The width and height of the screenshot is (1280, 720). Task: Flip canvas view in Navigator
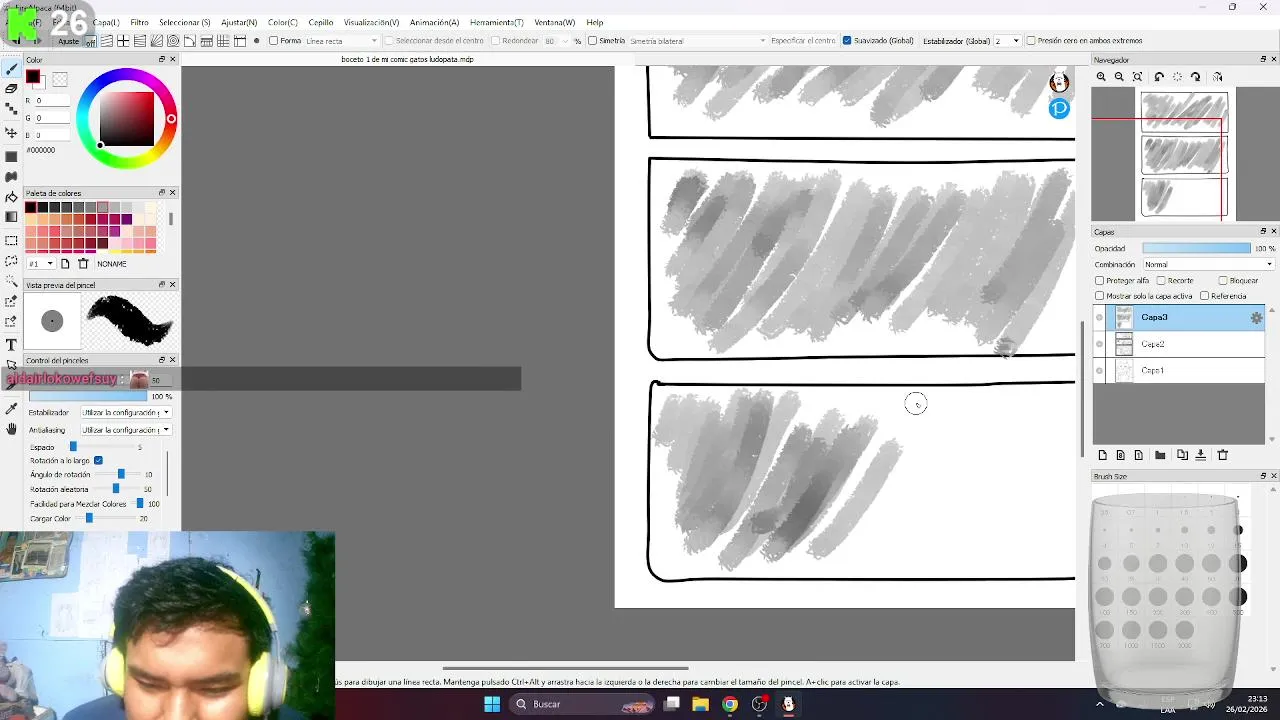tap(1217, 77)
